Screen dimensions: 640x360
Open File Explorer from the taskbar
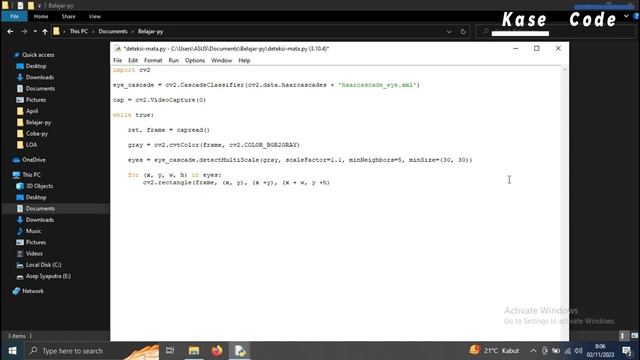(x=194, y=351)
